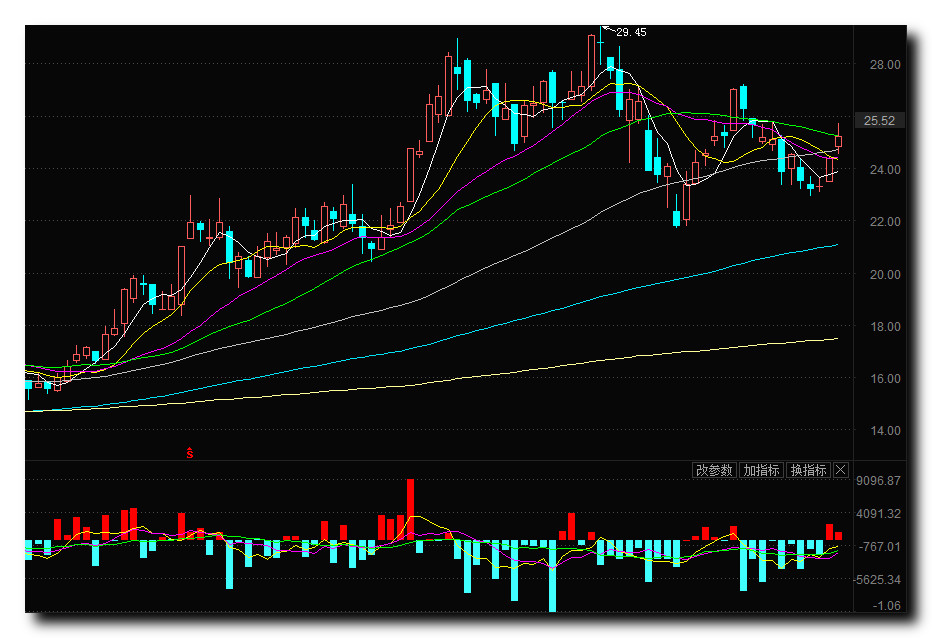Click the 改参数 button
Viewport: 932px width, 638px height.
(714, 470)
